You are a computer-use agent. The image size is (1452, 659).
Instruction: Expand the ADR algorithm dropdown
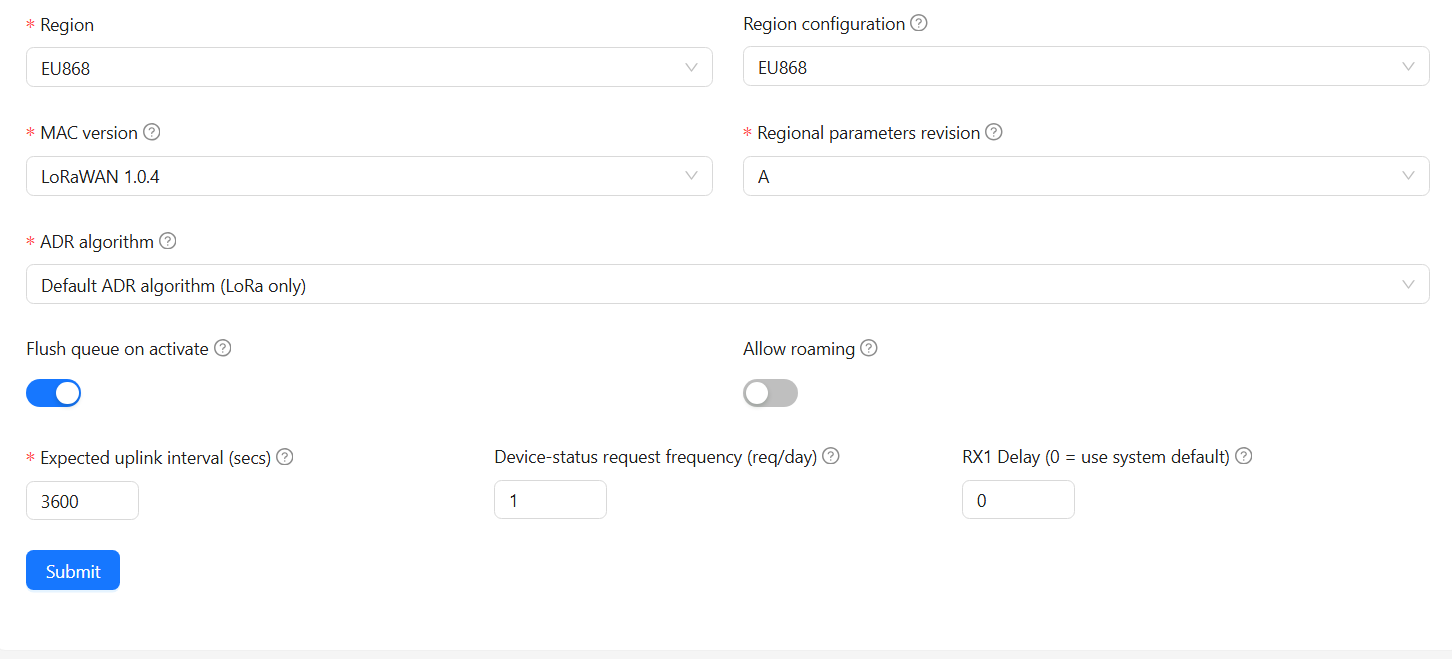(727, 285)
